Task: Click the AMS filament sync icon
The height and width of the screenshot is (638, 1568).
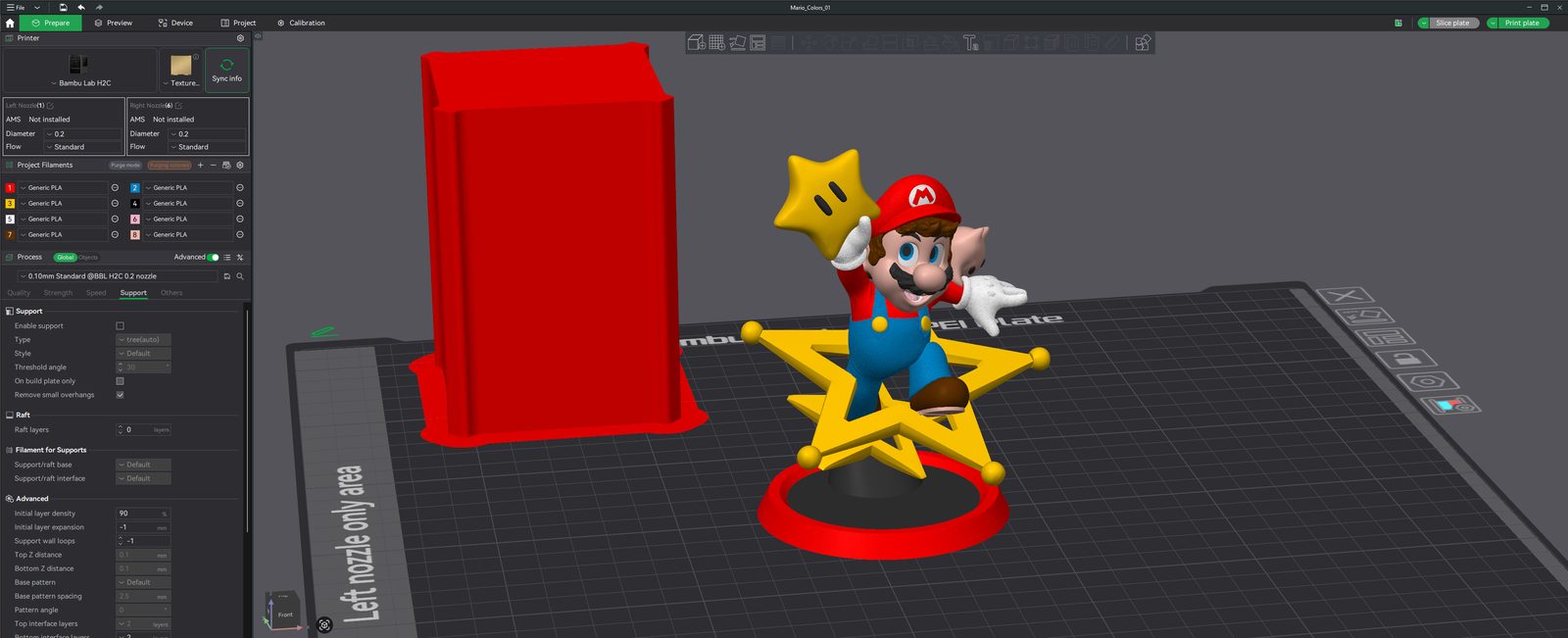Action: (x=226, y=165)
